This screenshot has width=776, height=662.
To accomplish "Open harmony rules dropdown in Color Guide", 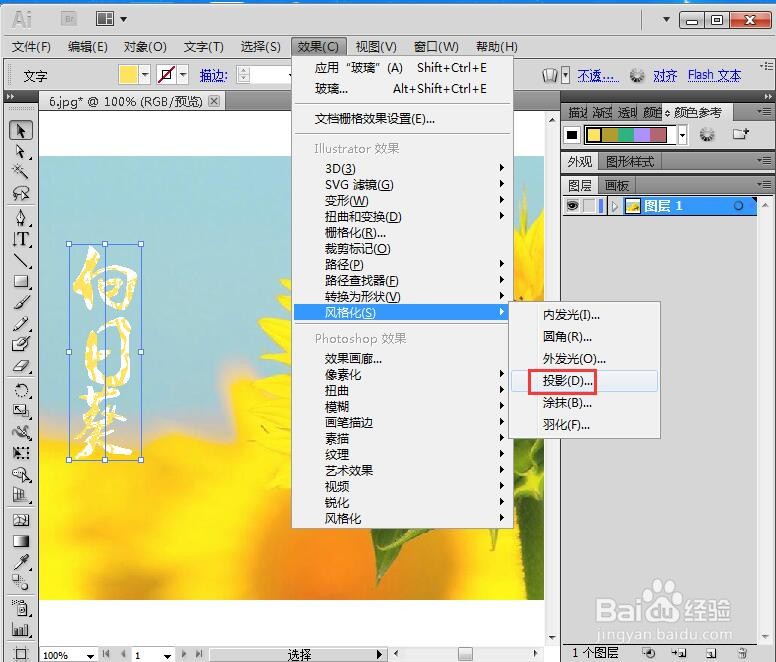I will [x=682, y=135].
